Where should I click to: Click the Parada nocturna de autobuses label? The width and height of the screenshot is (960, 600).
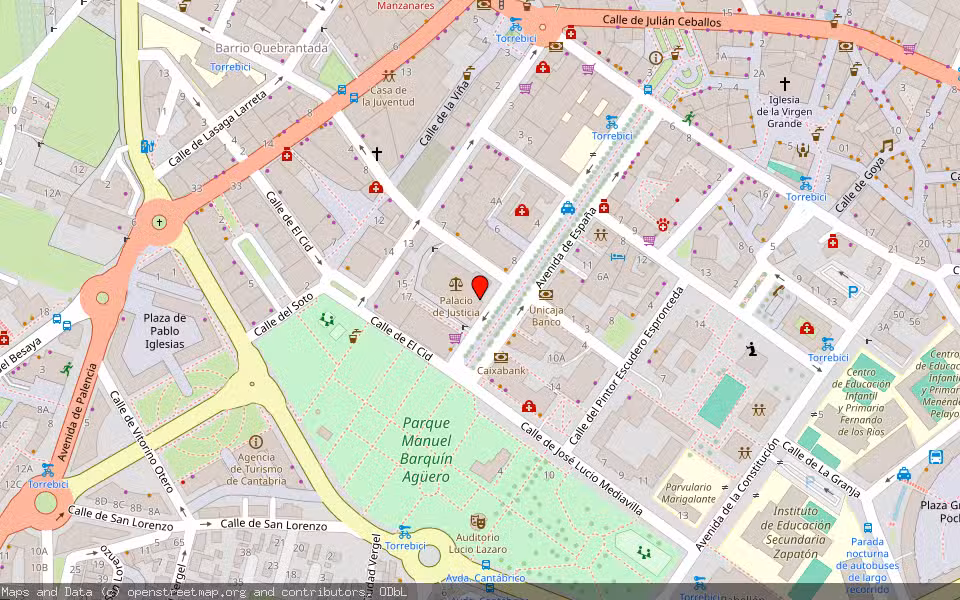868,566
